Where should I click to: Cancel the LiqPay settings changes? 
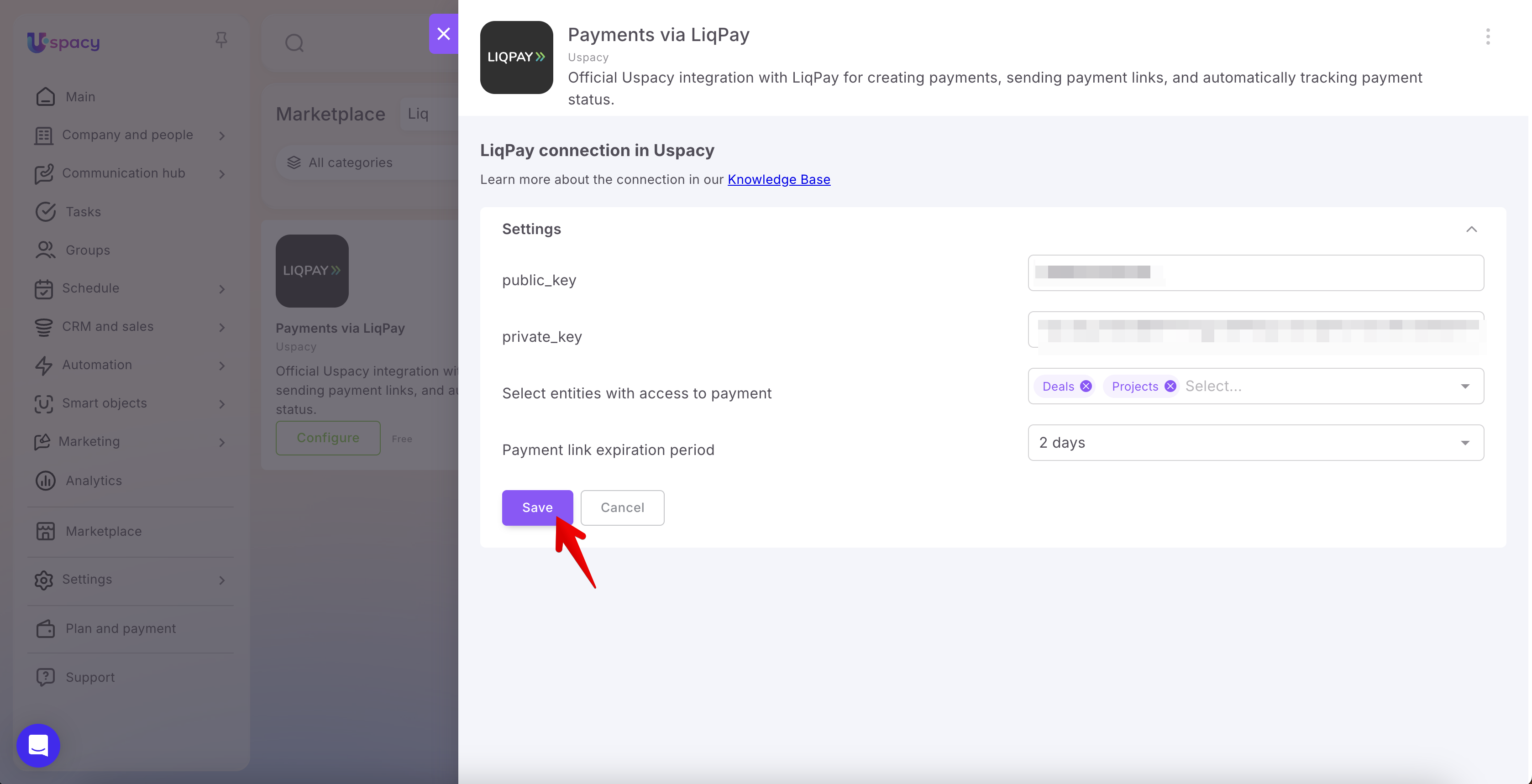622,507
